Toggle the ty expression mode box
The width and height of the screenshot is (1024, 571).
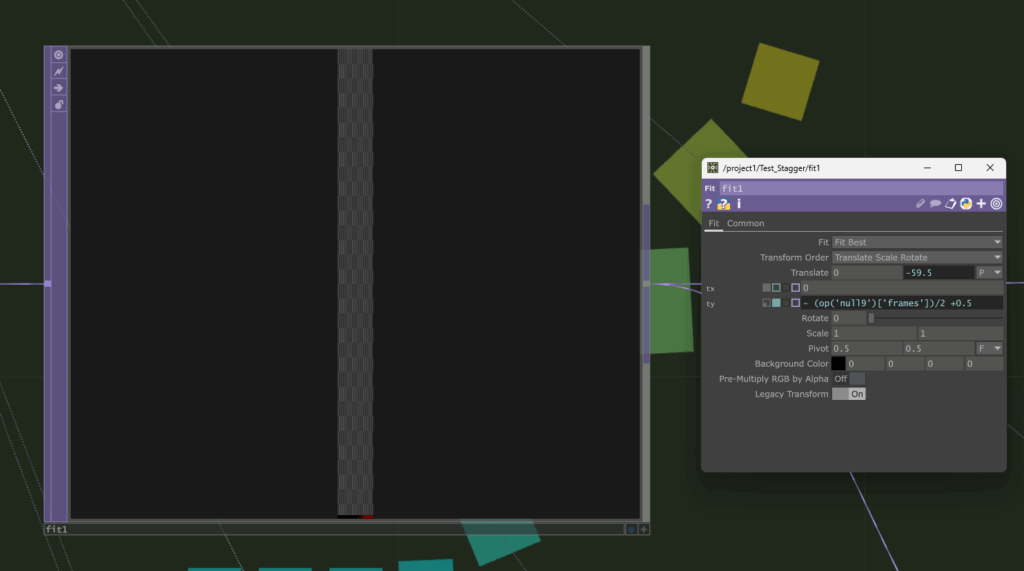pos(776,303)
